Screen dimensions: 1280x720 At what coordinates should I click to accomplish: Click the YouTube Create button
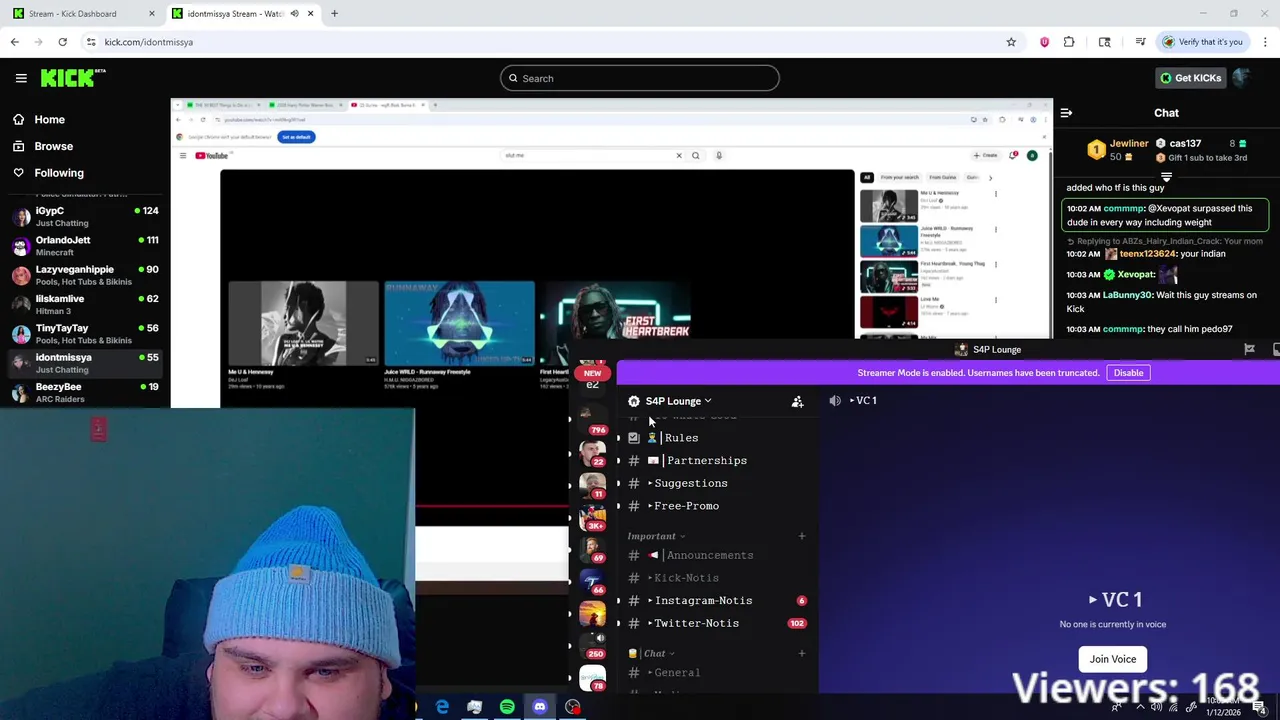[986, 155]
